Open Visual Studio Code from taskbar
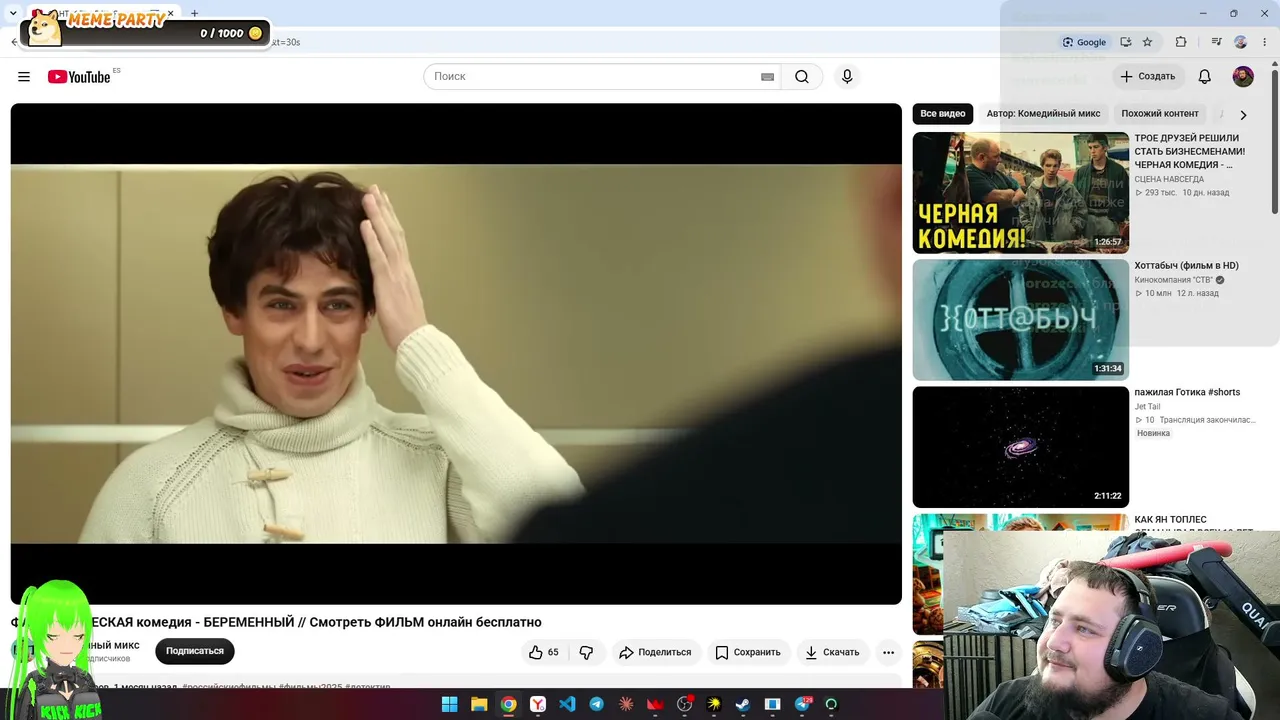1280x720 pixels. [567, 704]
